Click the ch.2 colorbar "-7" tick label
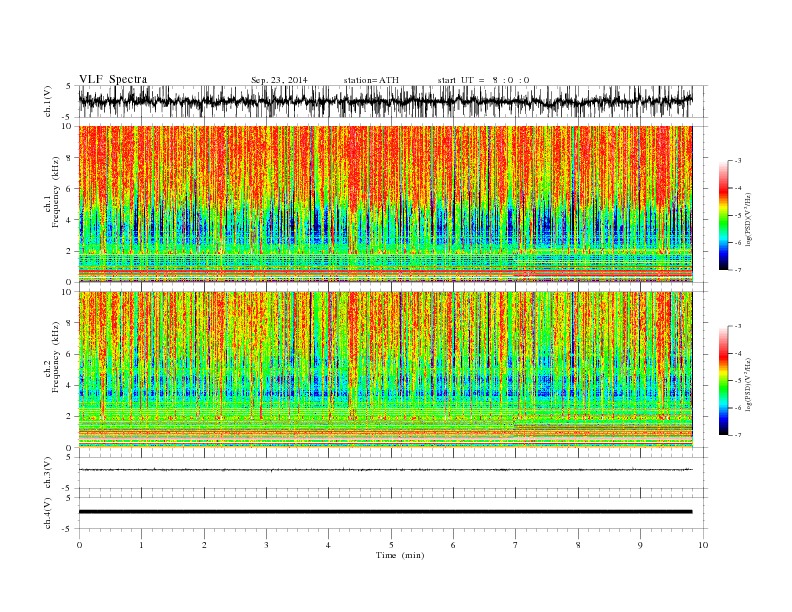 pos(738,435)
